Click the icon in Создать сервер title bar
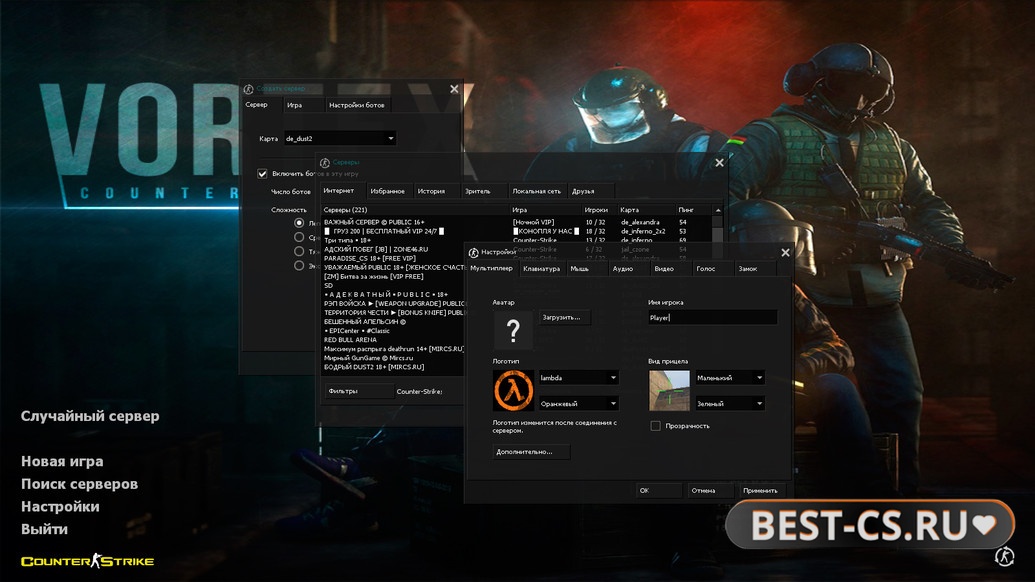The width and height of the screenshot is (1035, 582). (x=249, y=89)
